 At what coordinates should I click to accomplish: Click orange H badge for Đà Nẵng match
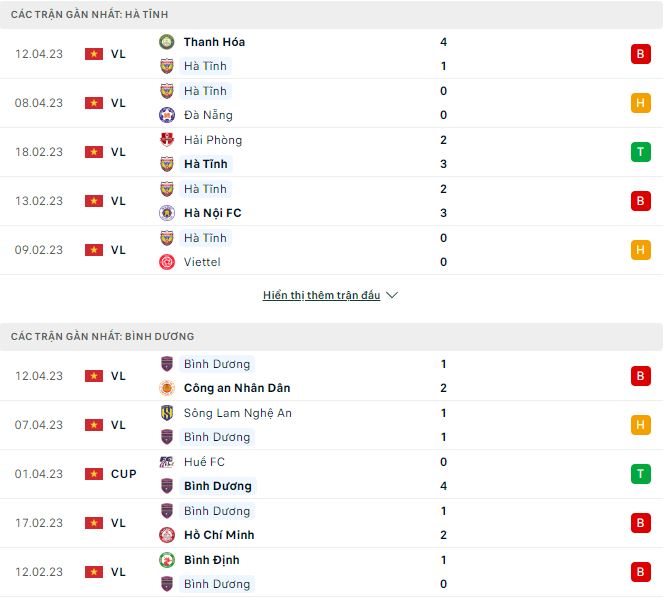click(x=641, y=103)
